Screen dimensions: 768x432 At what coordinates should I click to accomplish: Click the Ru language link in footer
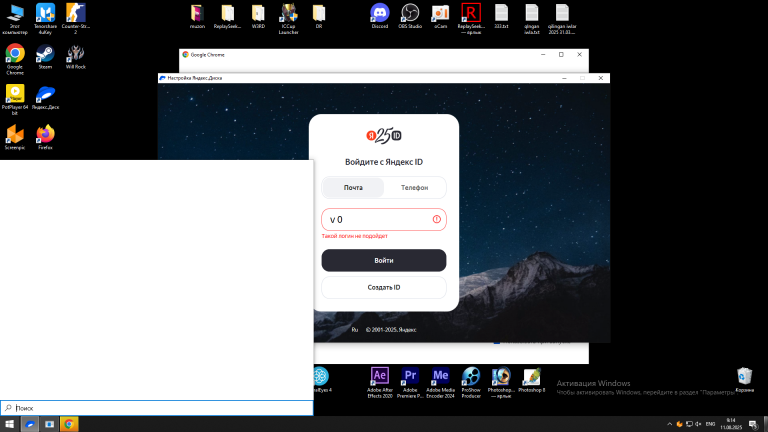[355, 330]
